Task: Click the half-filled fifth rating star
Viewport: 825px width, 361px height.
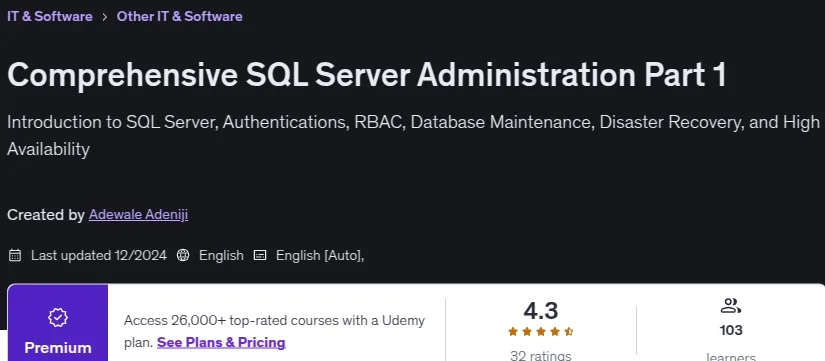Action: [569, 332]
